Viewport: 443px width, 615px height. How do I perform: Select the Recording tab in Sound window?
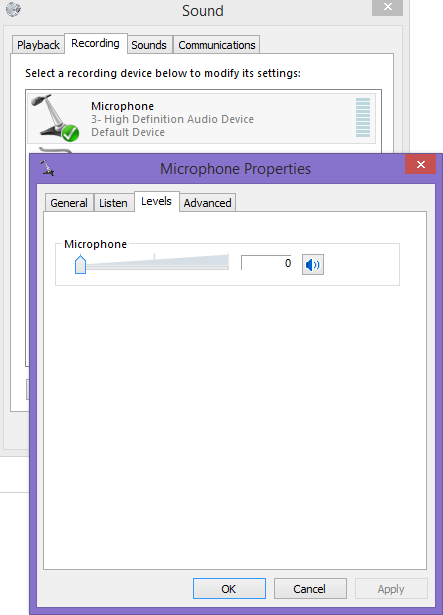[95, 43]
